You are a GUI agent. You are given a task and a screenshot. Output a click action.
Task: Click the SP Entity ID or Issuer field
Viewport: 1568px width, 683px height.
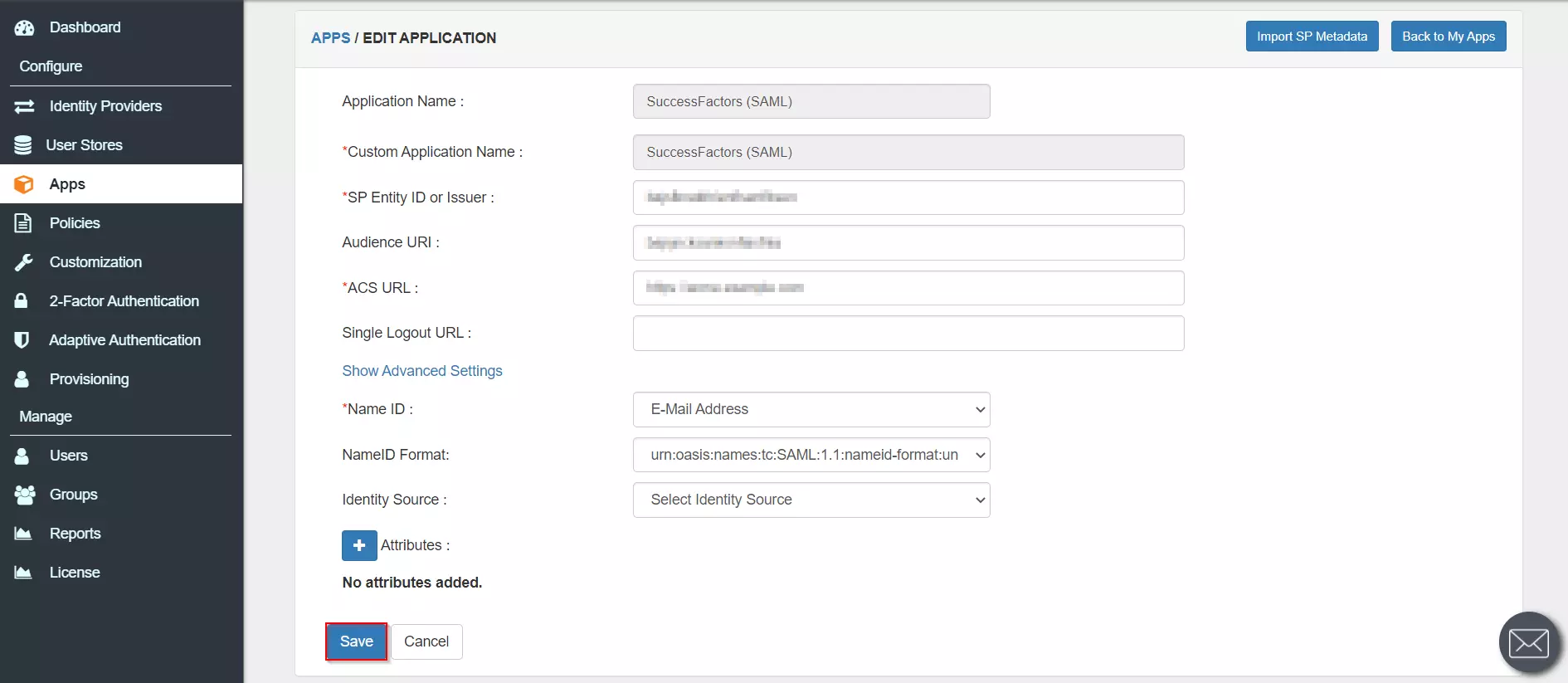(x=908, y=198)
